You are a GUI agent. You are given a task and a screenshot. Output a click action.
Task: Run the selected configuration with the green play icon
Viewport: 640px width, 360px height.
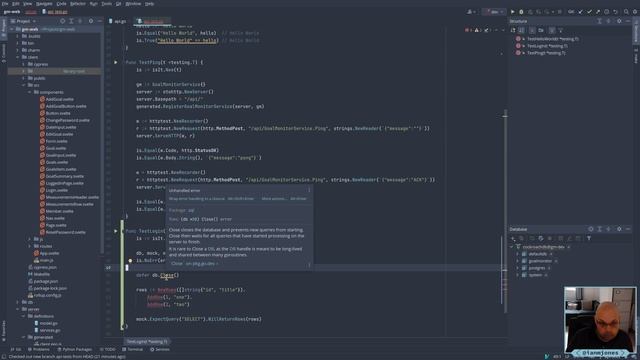coord(513,12)
